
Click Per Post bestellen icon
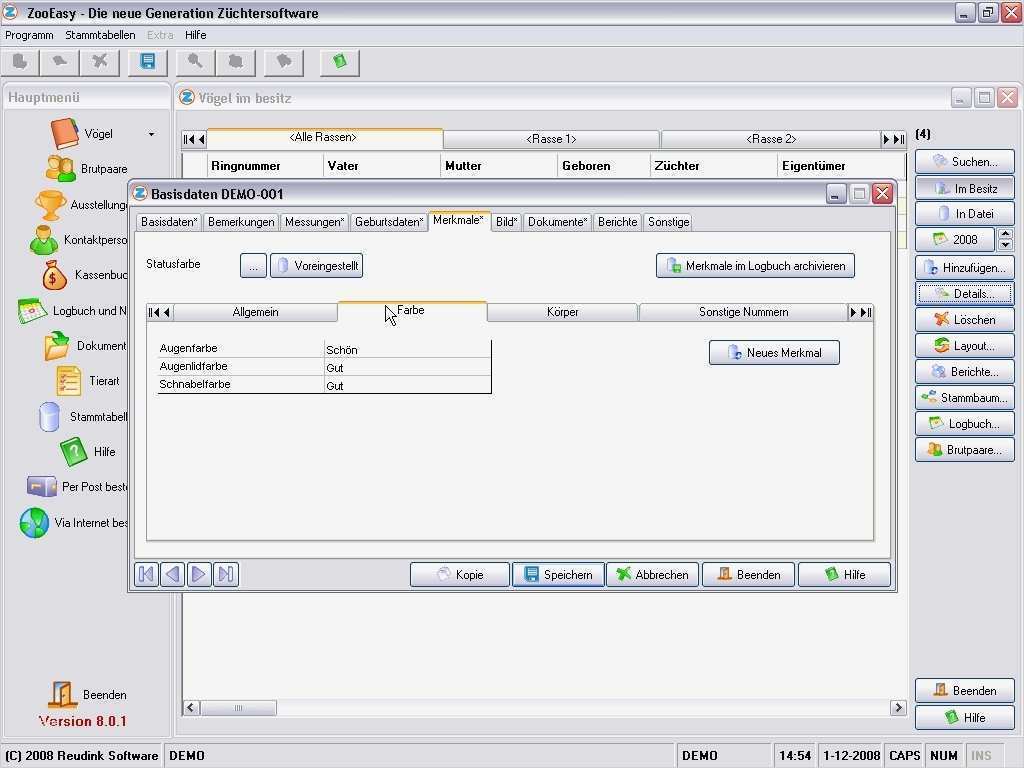tap(41, 487)
